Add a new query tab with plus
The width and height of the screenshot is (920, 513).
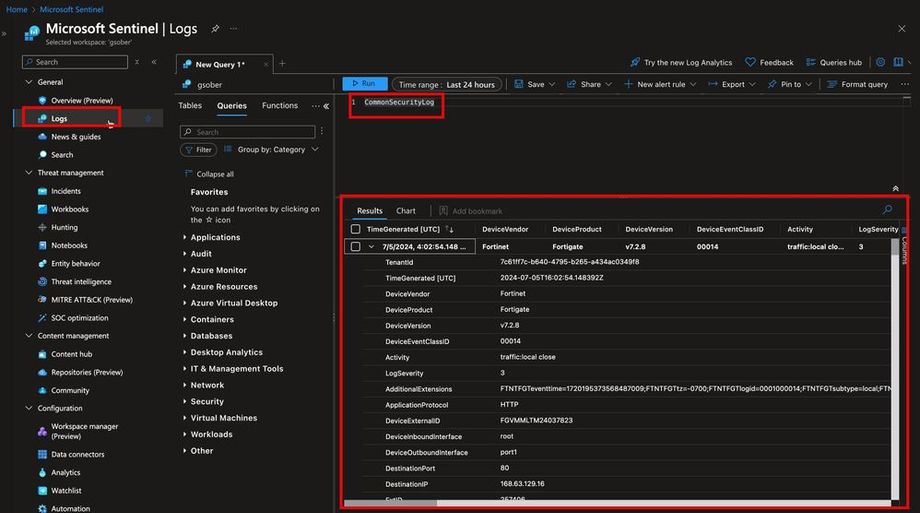pyautogui.click(x=282, y=63)
